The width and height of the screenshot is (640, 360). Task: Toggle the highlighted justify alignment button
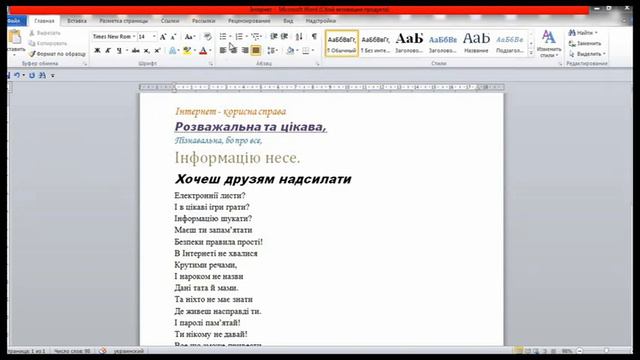(x=256, y=51)
